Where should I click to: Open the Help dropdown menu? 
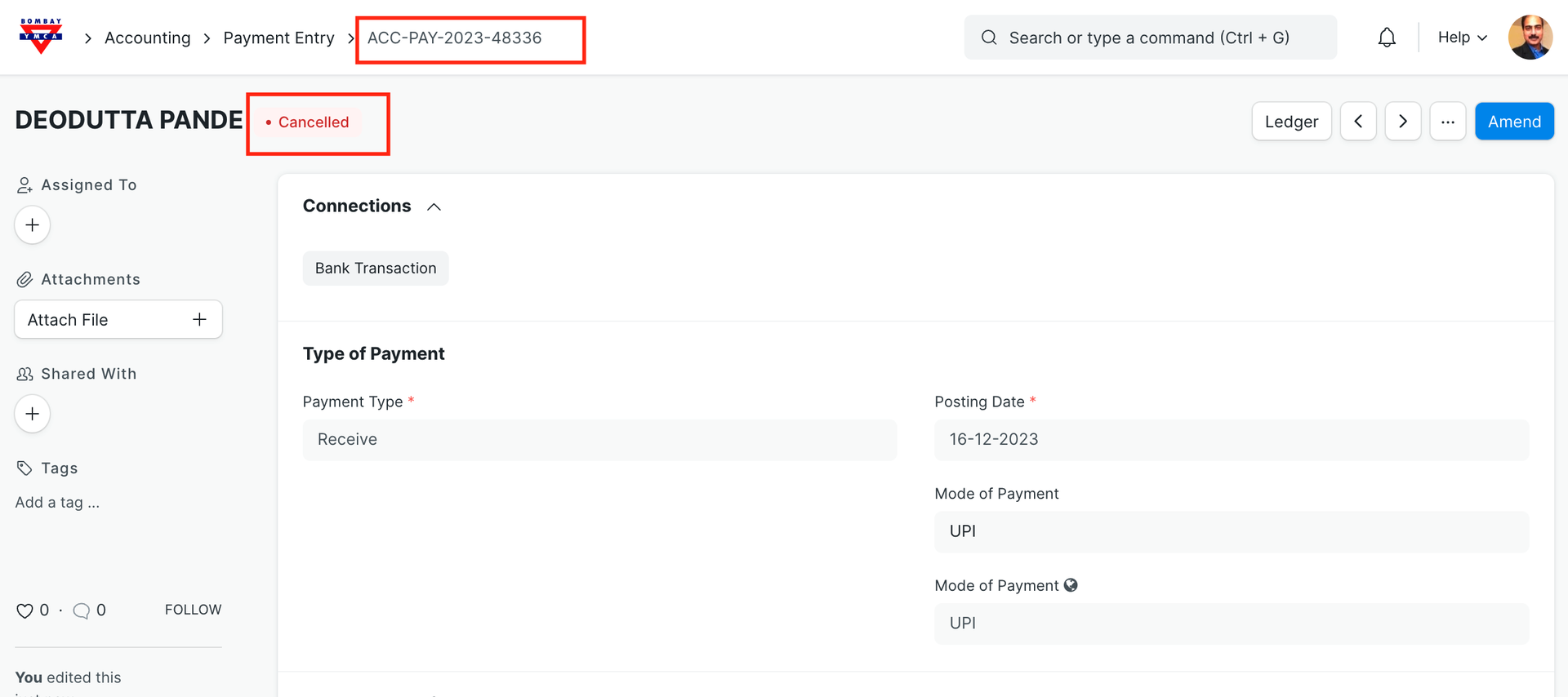tap(1462, 38)
